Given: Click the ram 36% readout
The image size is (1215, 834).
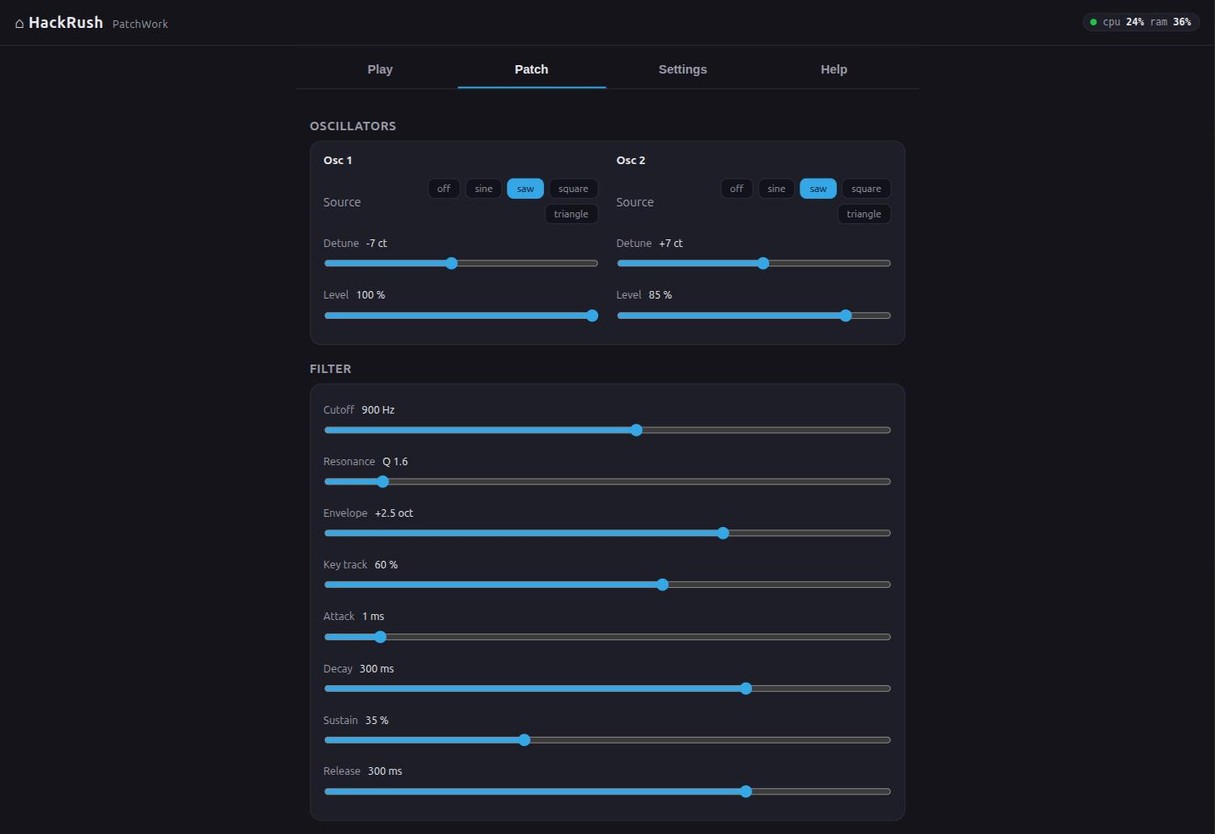Looking at the screenshot, I should tap(1171, 22).
